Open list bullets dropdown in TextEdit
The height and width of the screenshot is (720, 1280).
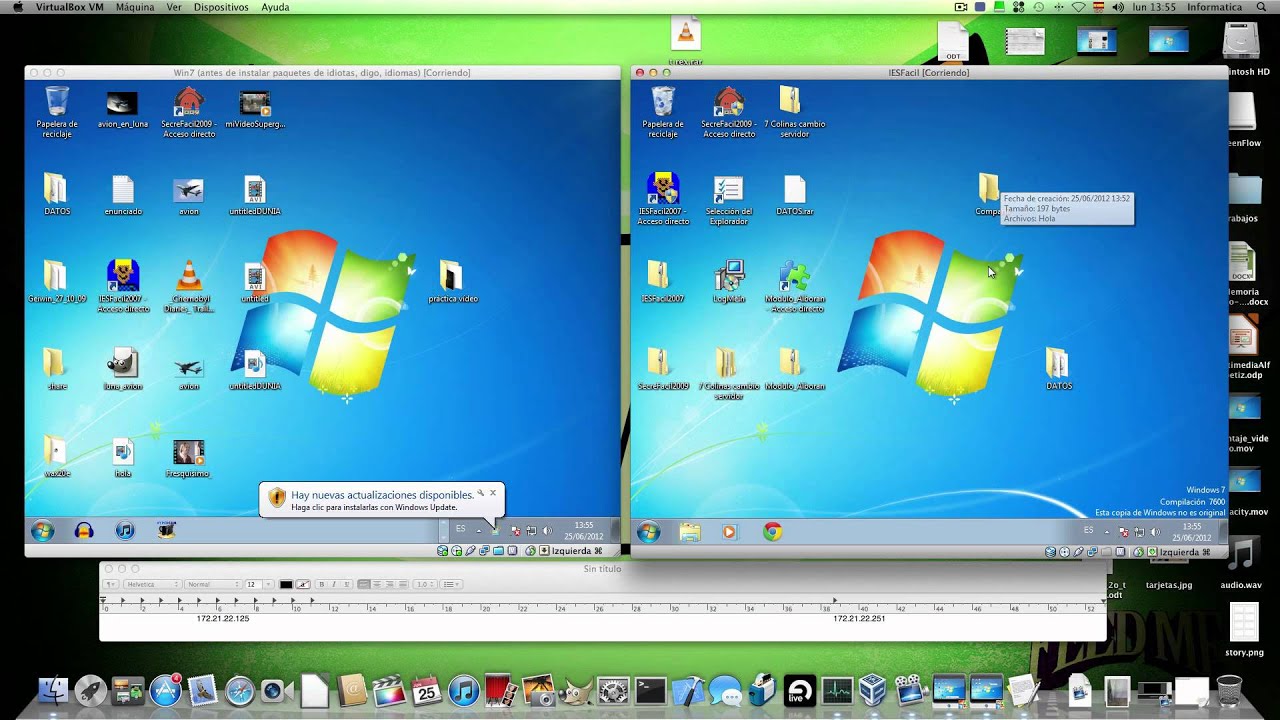point(451,584)
